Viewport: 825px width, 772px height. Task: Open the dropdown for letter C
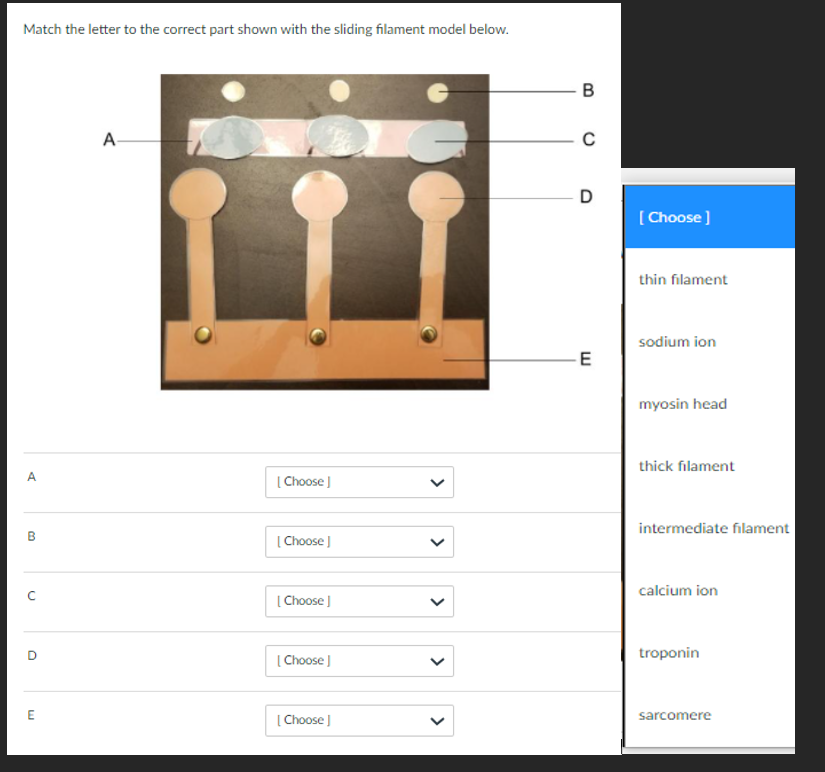[x=359, y=601]
